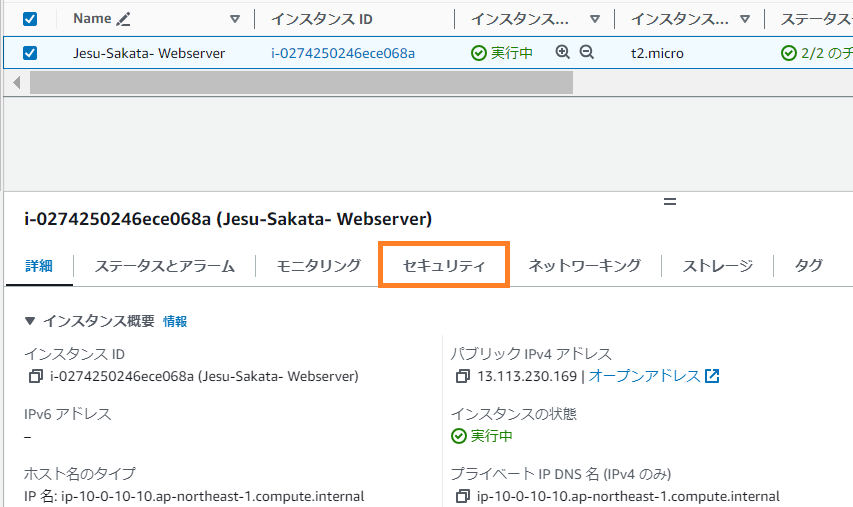Switch to the 詳細 tab
853x507 pixels.
39,266
